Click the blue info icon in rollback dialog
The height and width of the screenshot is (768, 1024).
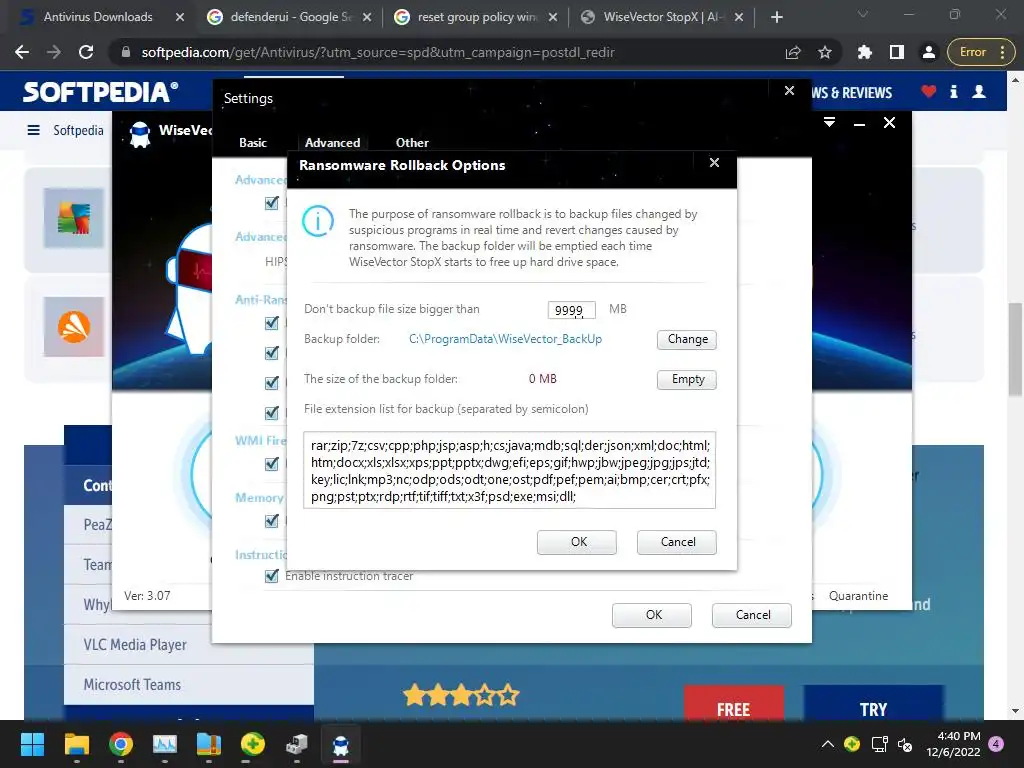point(318,221)
